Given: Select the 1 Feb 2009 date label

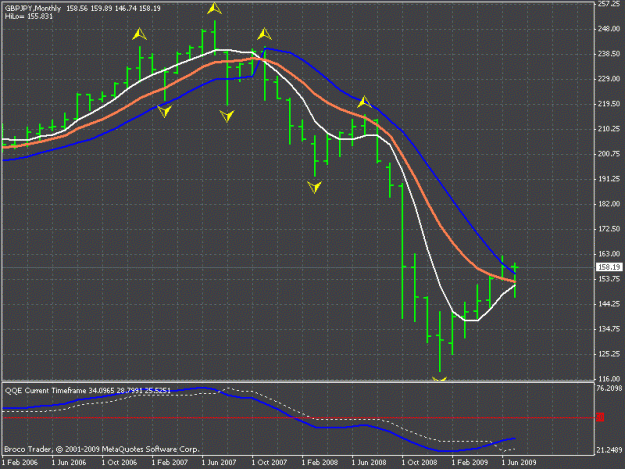Looking at the screenshot, I should tap(470, 462).
